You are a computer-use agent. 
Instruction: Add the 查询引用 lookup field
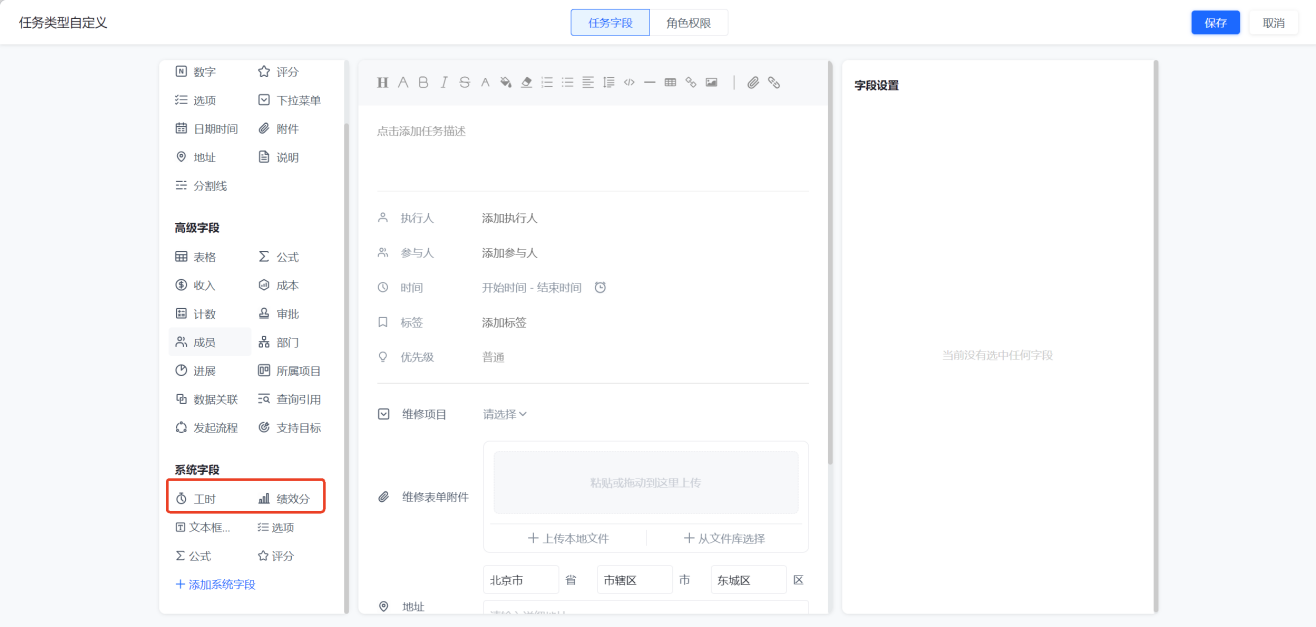(291, 400)
